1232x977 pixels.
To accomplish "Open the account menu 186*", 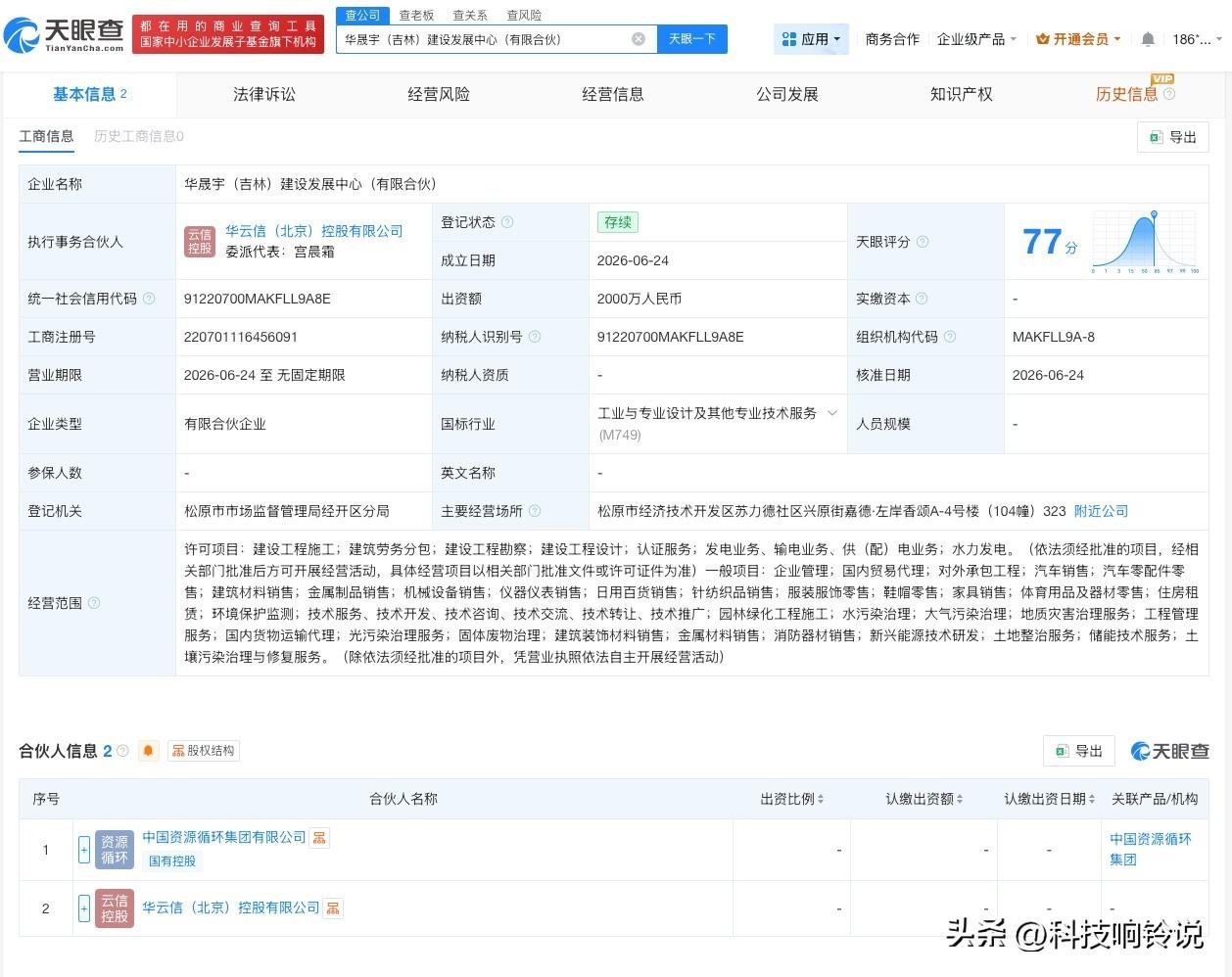I will tap(1197, 39).
